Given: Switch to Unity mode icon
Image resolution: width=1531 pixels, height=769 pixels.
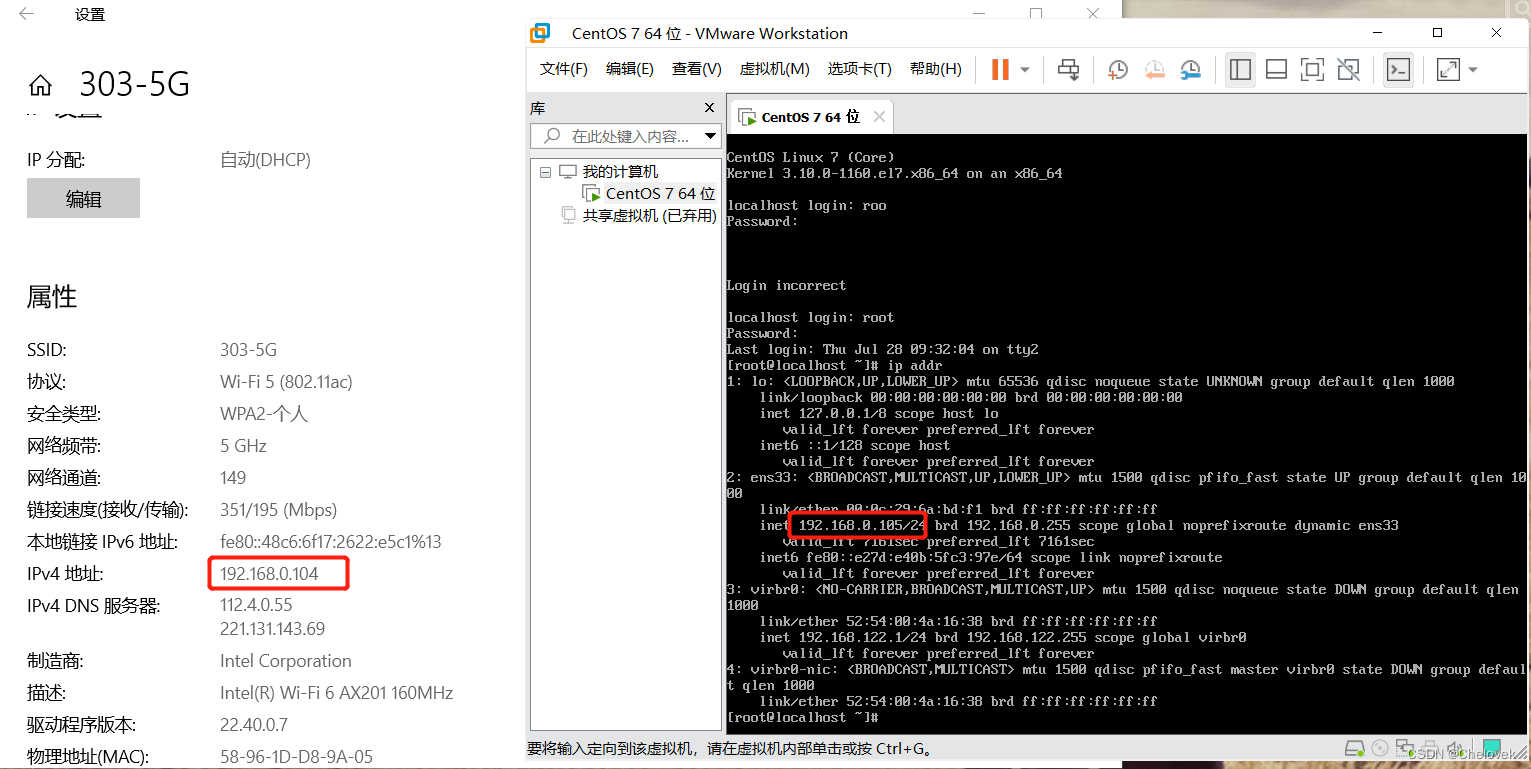Looking at the screenshot, I should [x=1348, y=69].
